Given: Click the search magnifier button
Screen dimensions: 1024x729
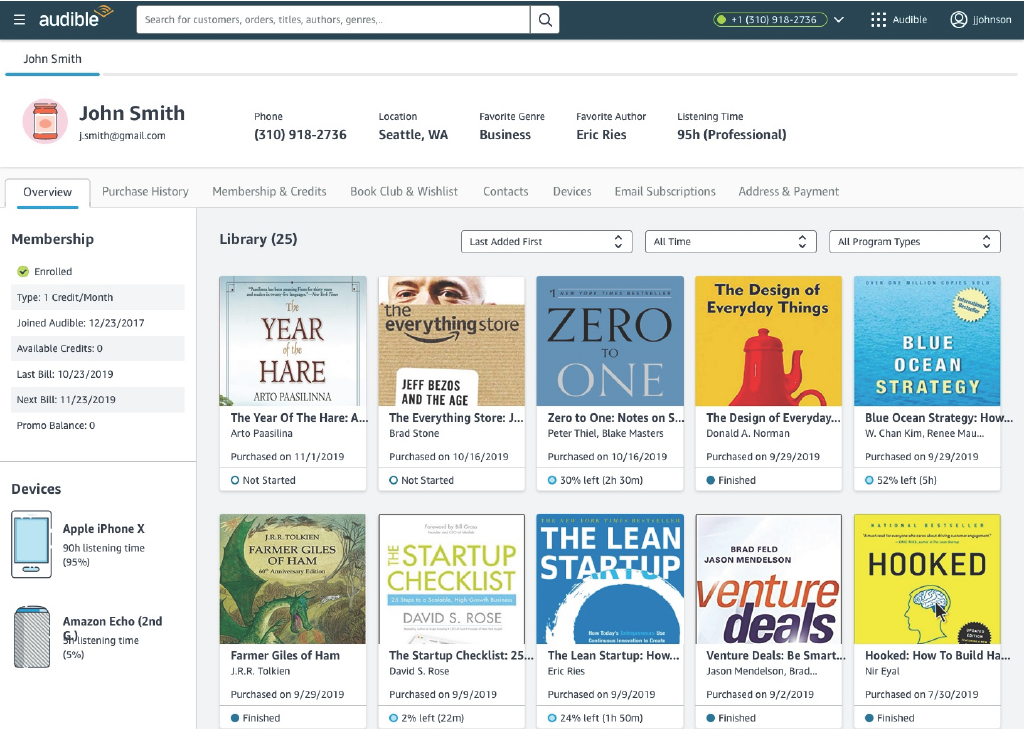Looking at the screenshot, I should (x=545, y=20).
